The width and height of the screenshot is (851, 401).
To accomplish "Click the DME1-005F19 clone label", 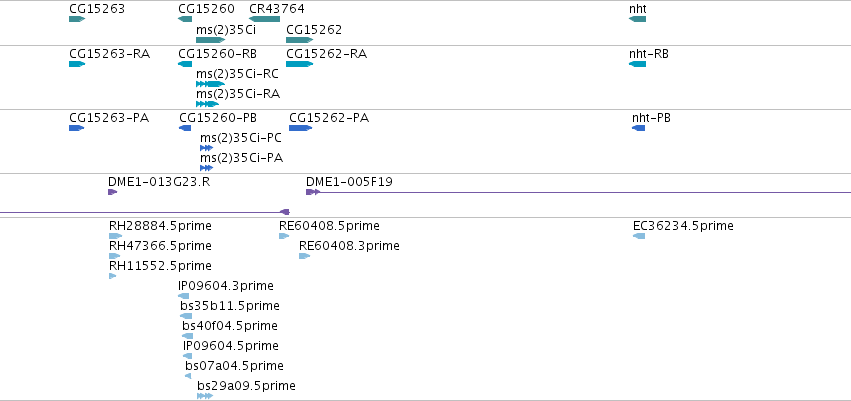I will [349, 182].
